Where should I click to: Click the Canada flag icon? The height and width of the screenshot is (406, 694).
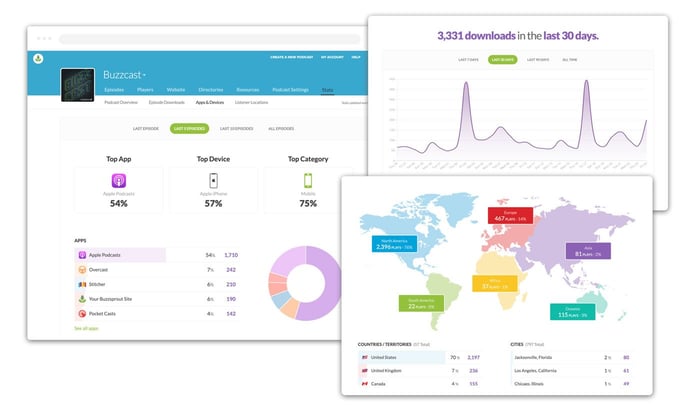[365, 384]
